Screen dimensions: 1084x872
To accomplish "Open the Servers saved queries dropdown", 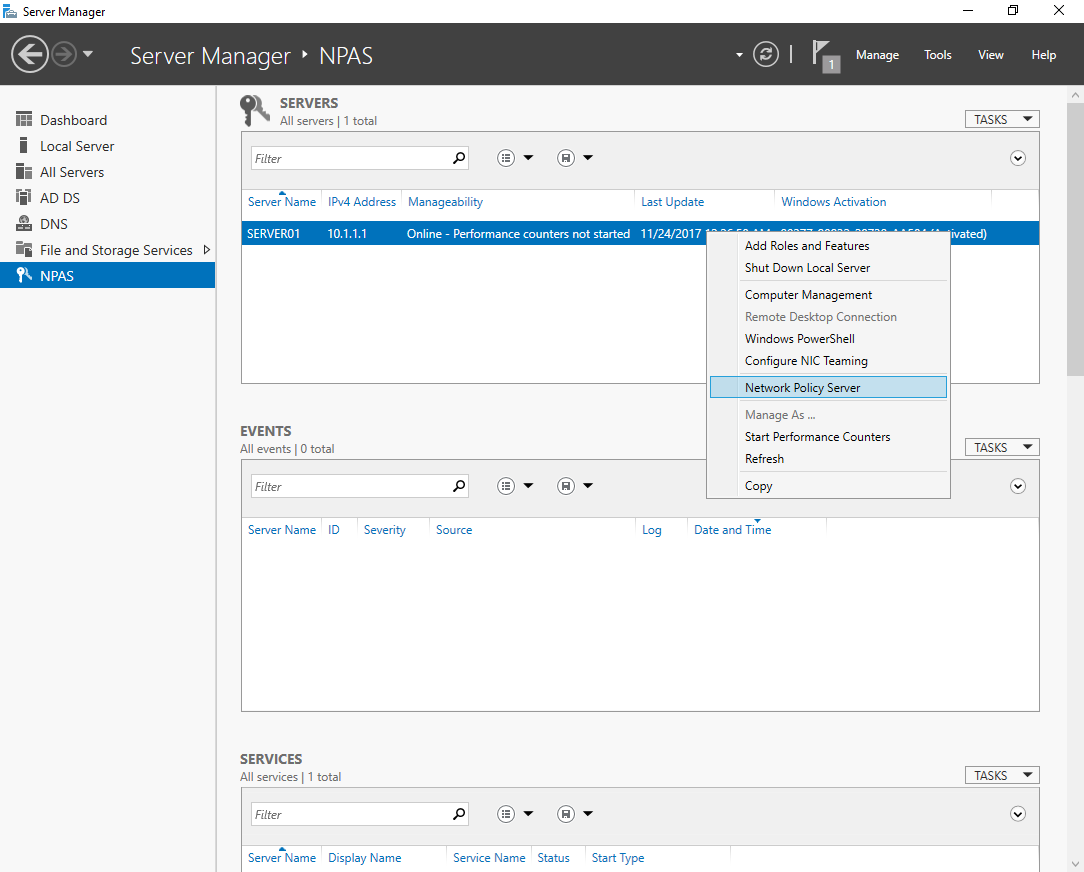I will [575, 158].
